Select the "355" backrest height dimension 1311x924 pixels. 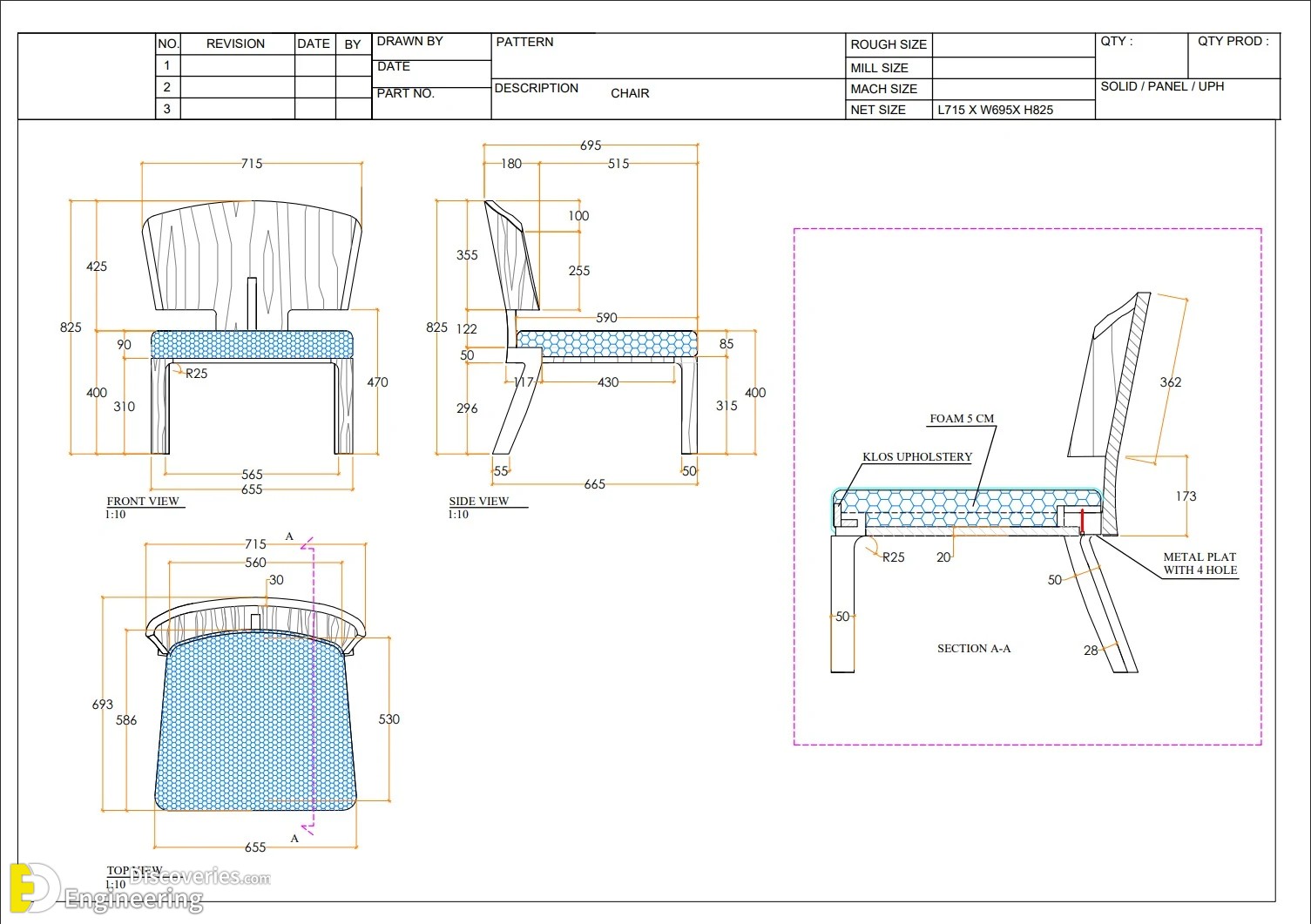tap(467, 255)
